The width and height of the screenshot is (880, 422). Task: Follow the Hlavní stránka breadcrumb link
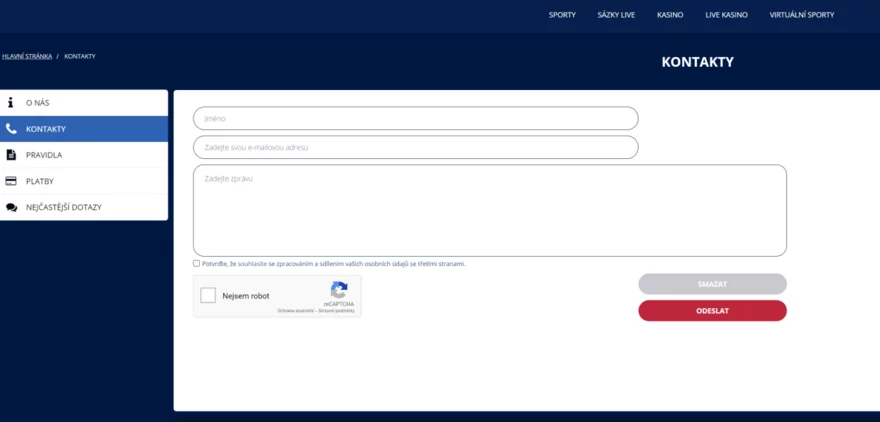(x=27, y=56)
